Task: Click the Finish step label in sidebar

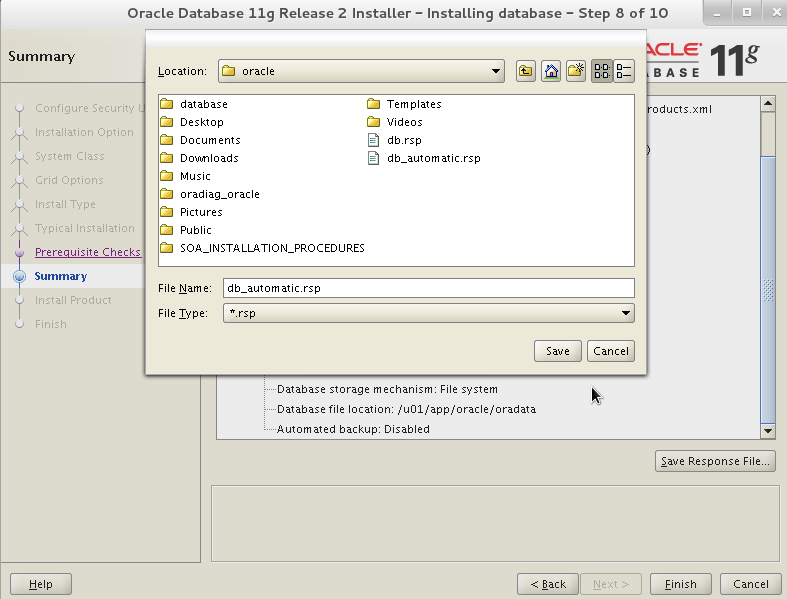Action: click(x=51, y=324)
